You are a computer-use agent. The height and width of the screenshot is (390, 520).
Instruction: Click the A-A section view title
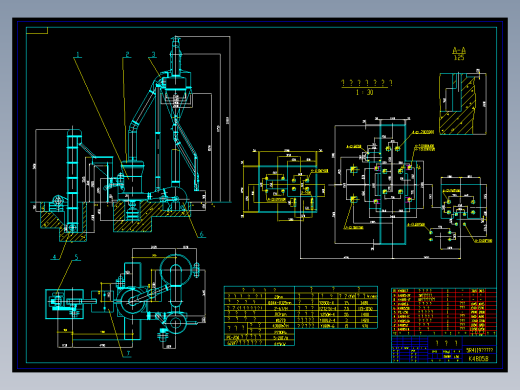(x=459, y=51)
